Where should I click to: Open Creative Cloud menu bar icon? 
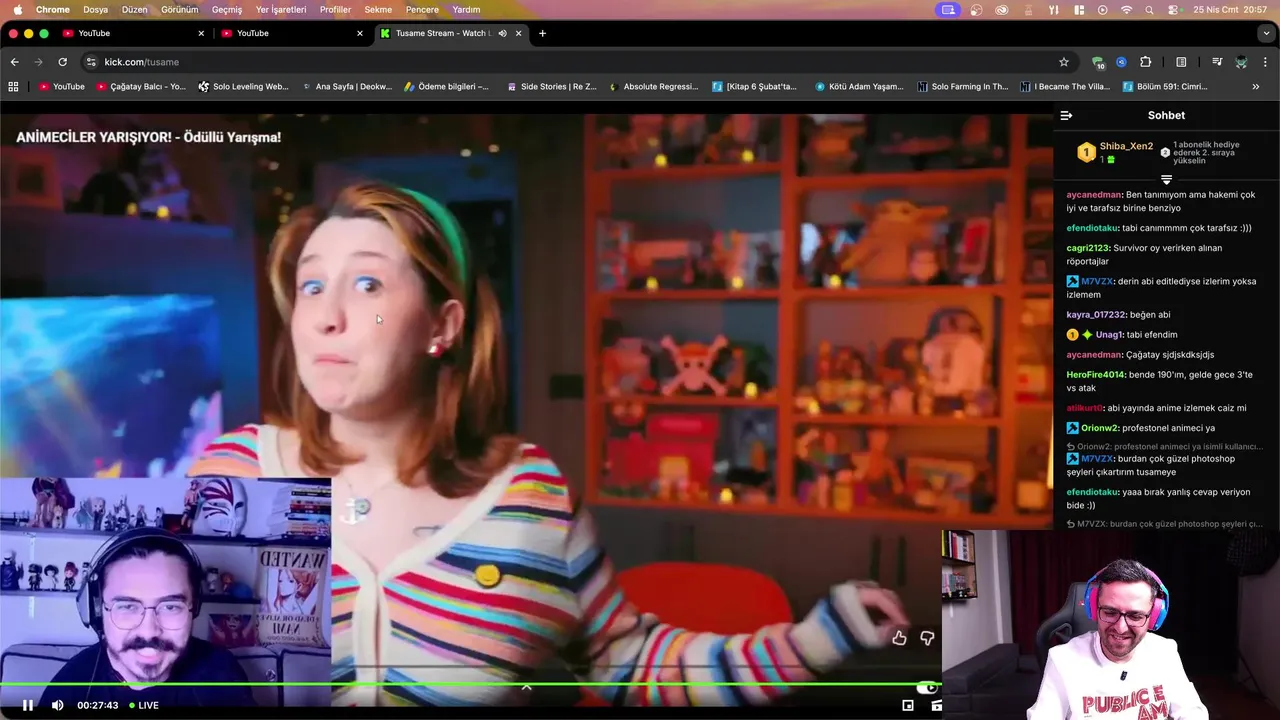coord(1002,10)
